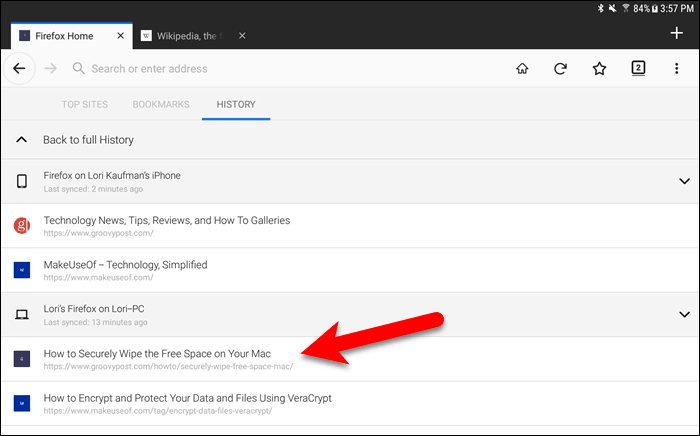Tap the Wi-Fi status icon
The width and height of the screenshot is (700, 436).
pos(626,8)
